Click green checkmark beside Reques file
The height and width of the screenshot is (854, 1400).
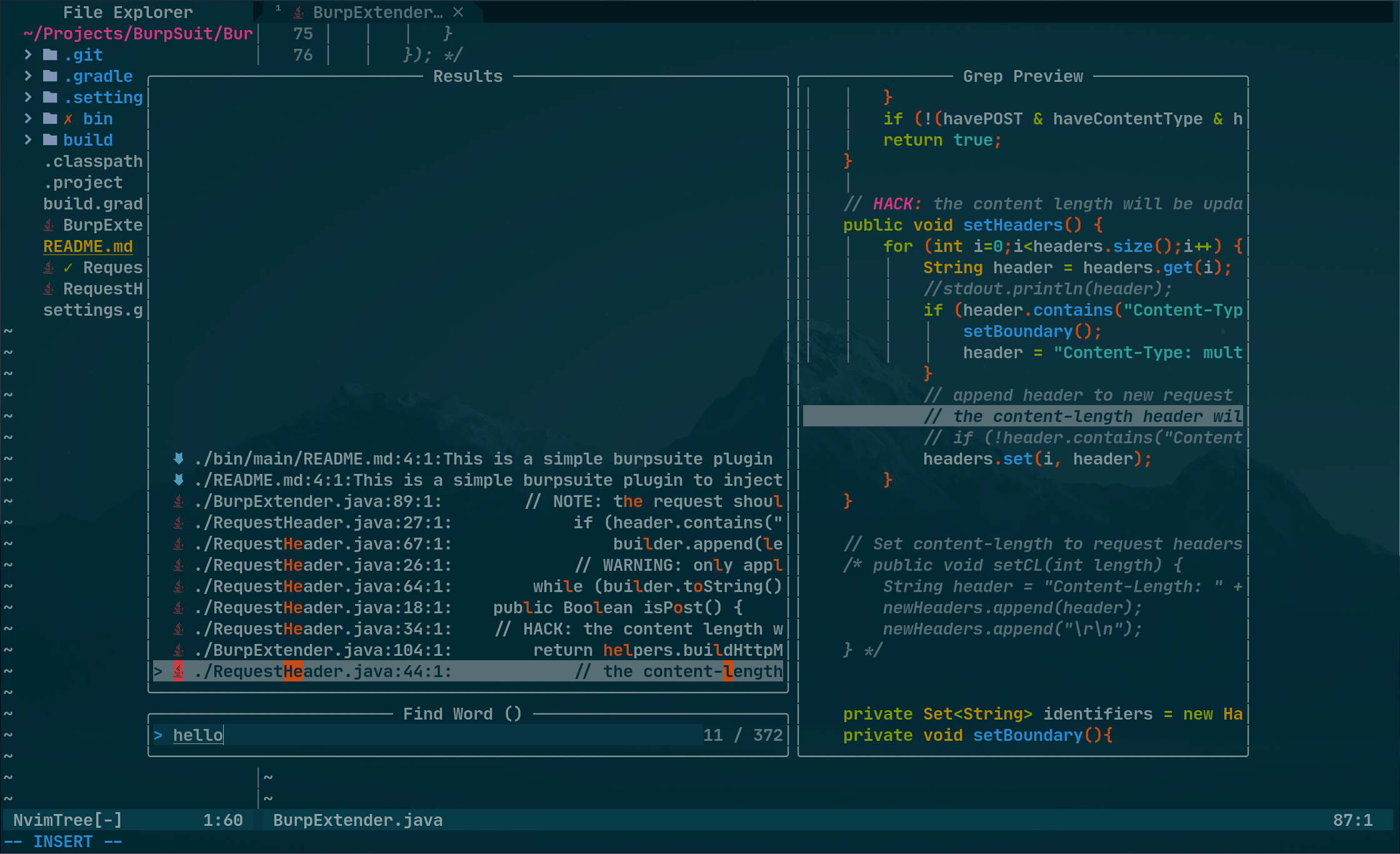click(x=68, y=268)
